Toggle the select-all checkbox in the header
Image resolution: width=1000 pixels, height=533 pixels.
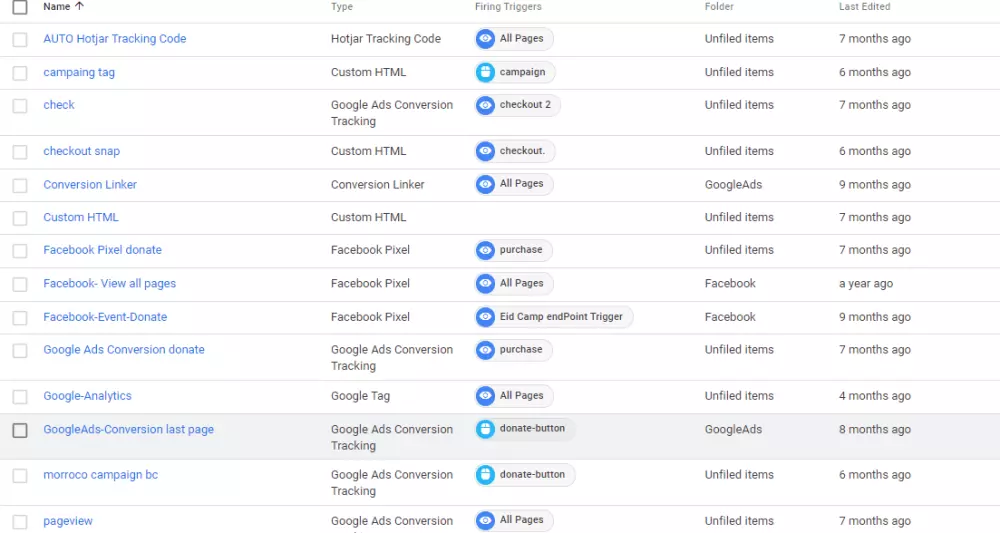point(20,7)
